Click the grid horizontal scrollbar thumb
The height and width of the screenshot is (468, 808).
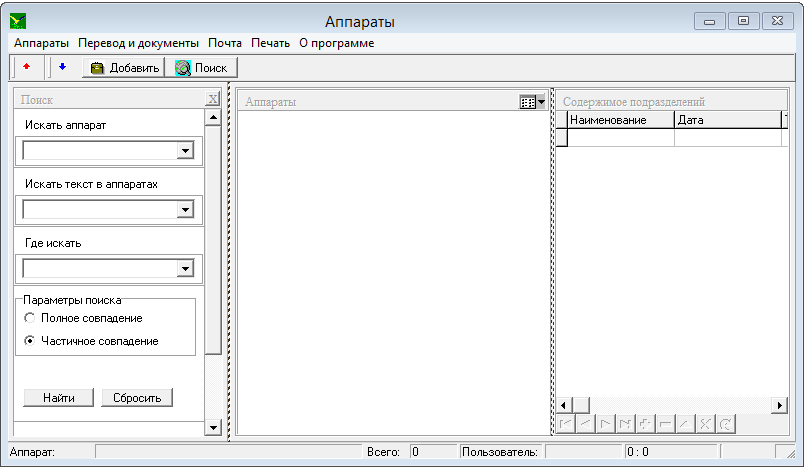[581, 406]
